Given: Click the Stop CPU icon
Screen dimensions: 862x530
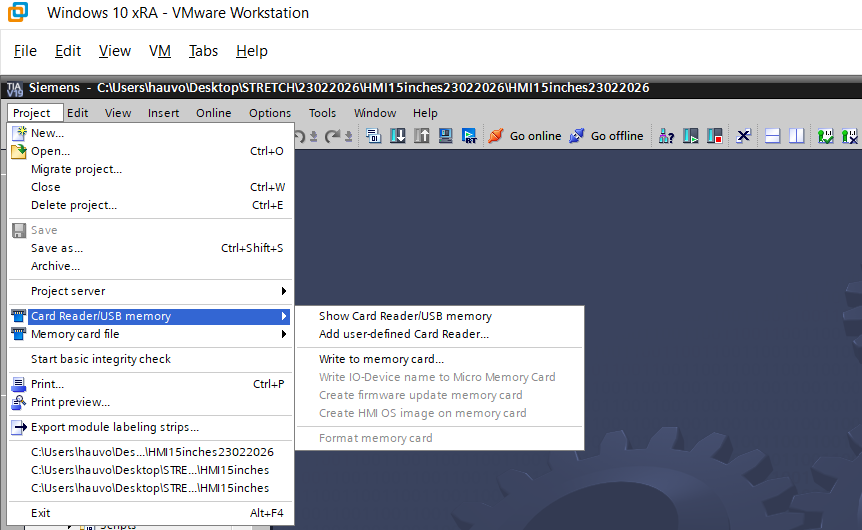Looking at the screenshot, I should (x=714, y=136).
